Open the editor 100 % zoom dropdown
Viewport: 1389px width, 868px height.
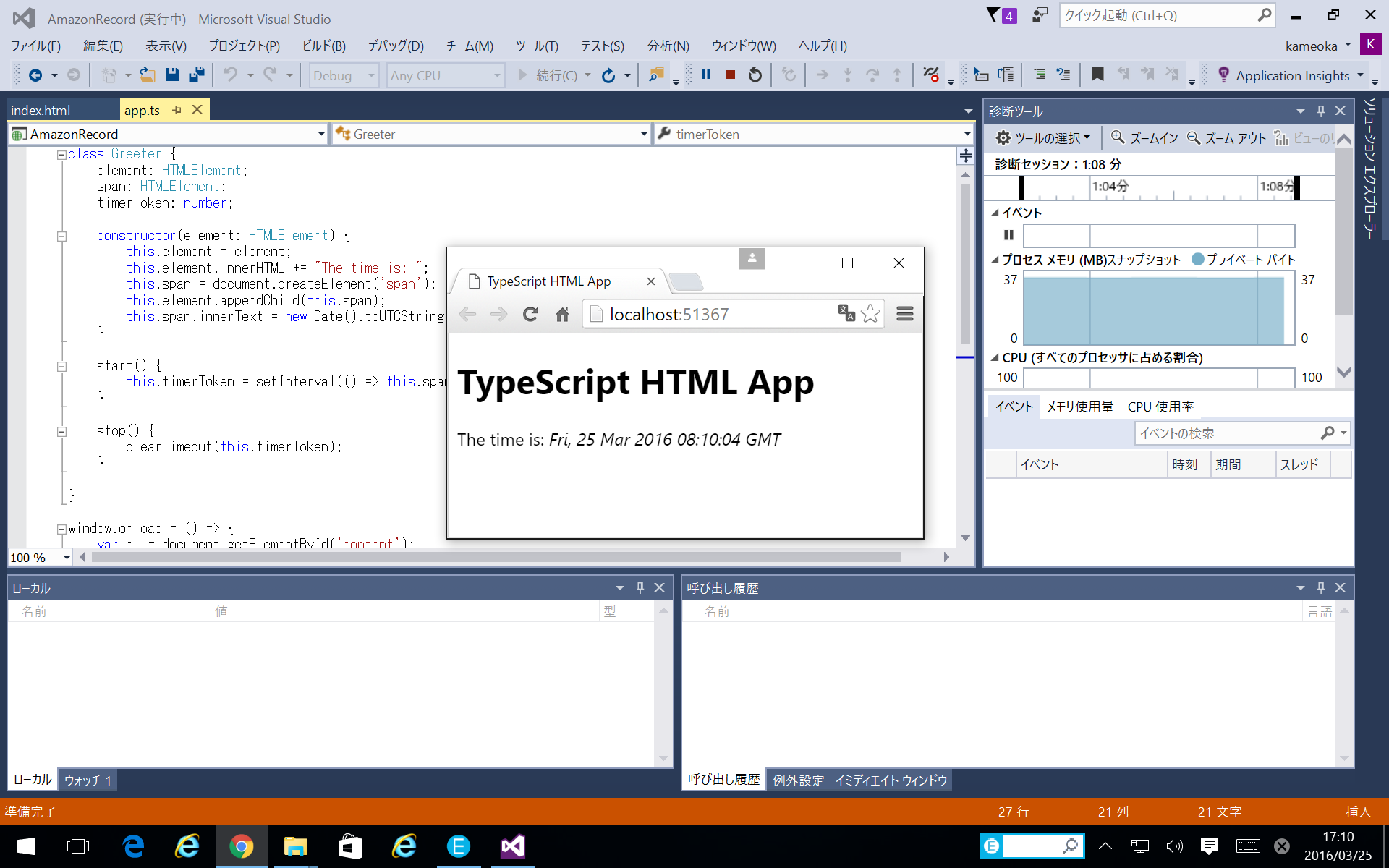(67, 558)
